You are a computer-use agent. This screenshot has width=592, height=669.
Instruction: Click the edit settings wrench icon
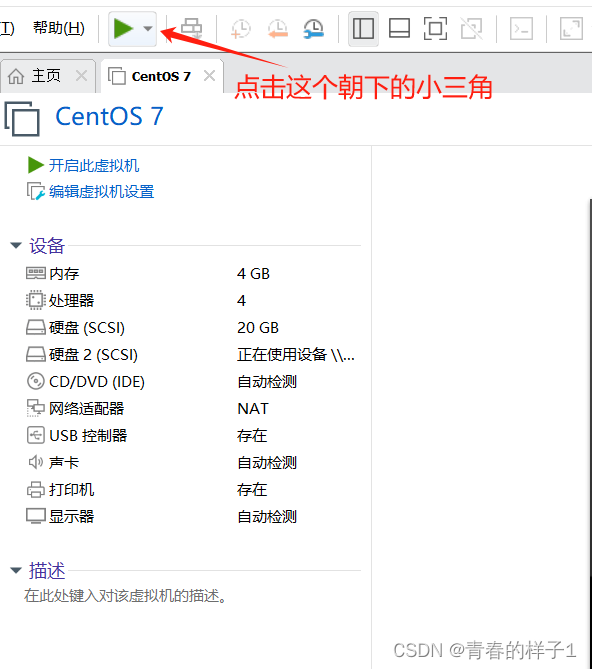click(x=36, y=192)
